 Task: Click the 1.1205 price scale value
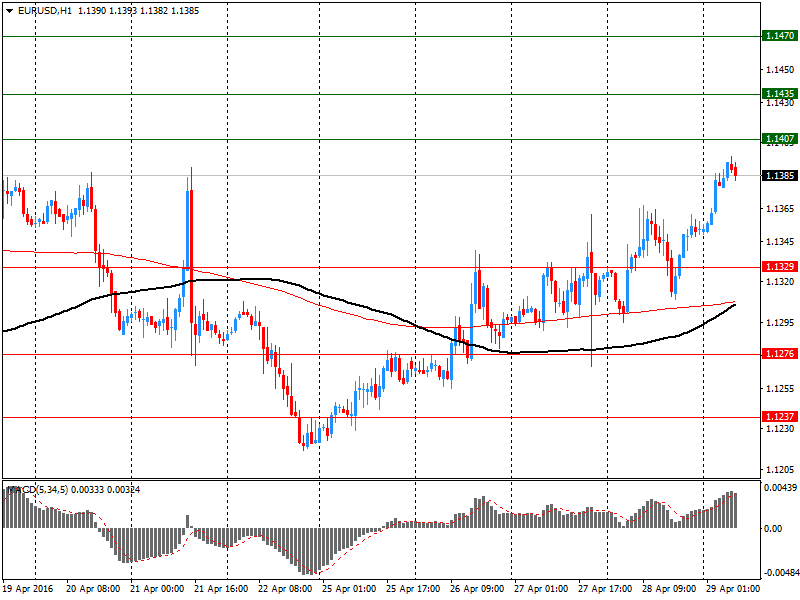pyautogui.click(x=780, y=469)
